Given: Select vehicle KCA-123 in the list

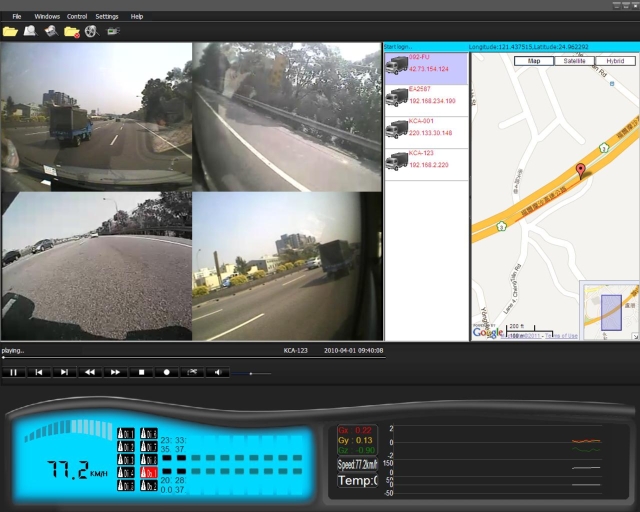Looking at the screenshot, I should pyautogui.click(x=426, y=159).
